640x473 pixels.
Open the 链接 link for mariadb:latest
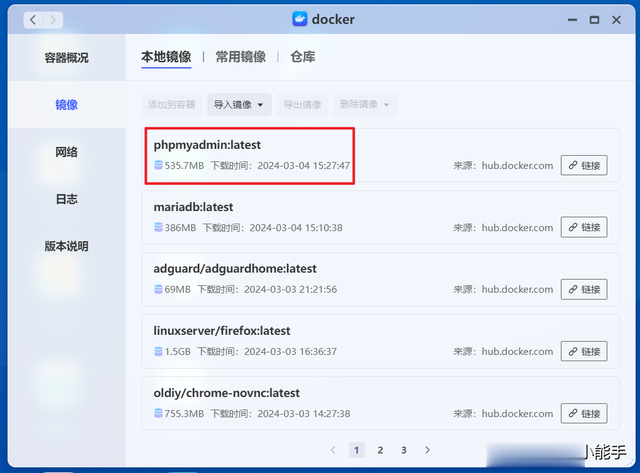[584, 227]
